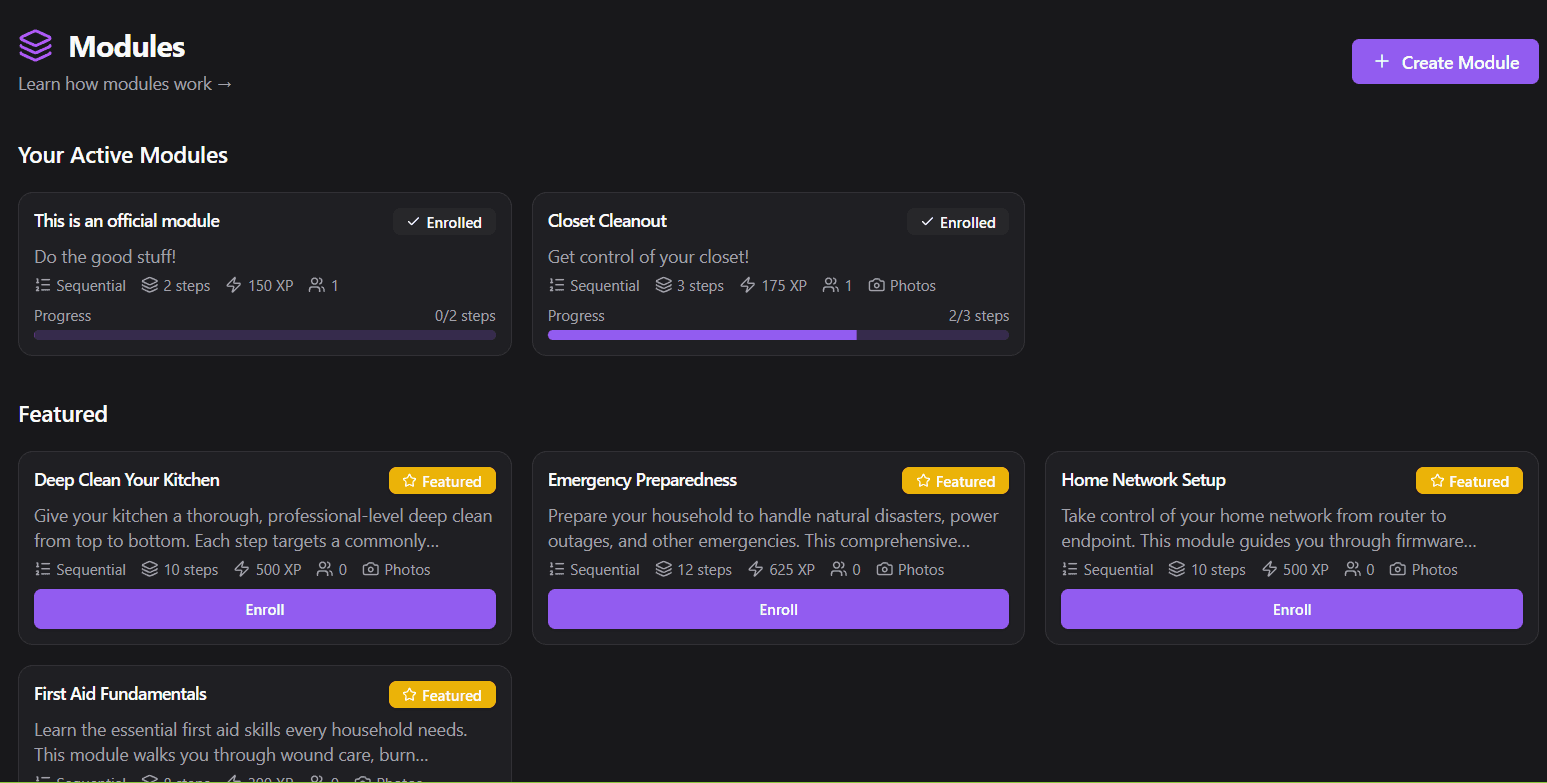
Task: Click the Closet Cleanout progress bar
Action: click(778, 335)
